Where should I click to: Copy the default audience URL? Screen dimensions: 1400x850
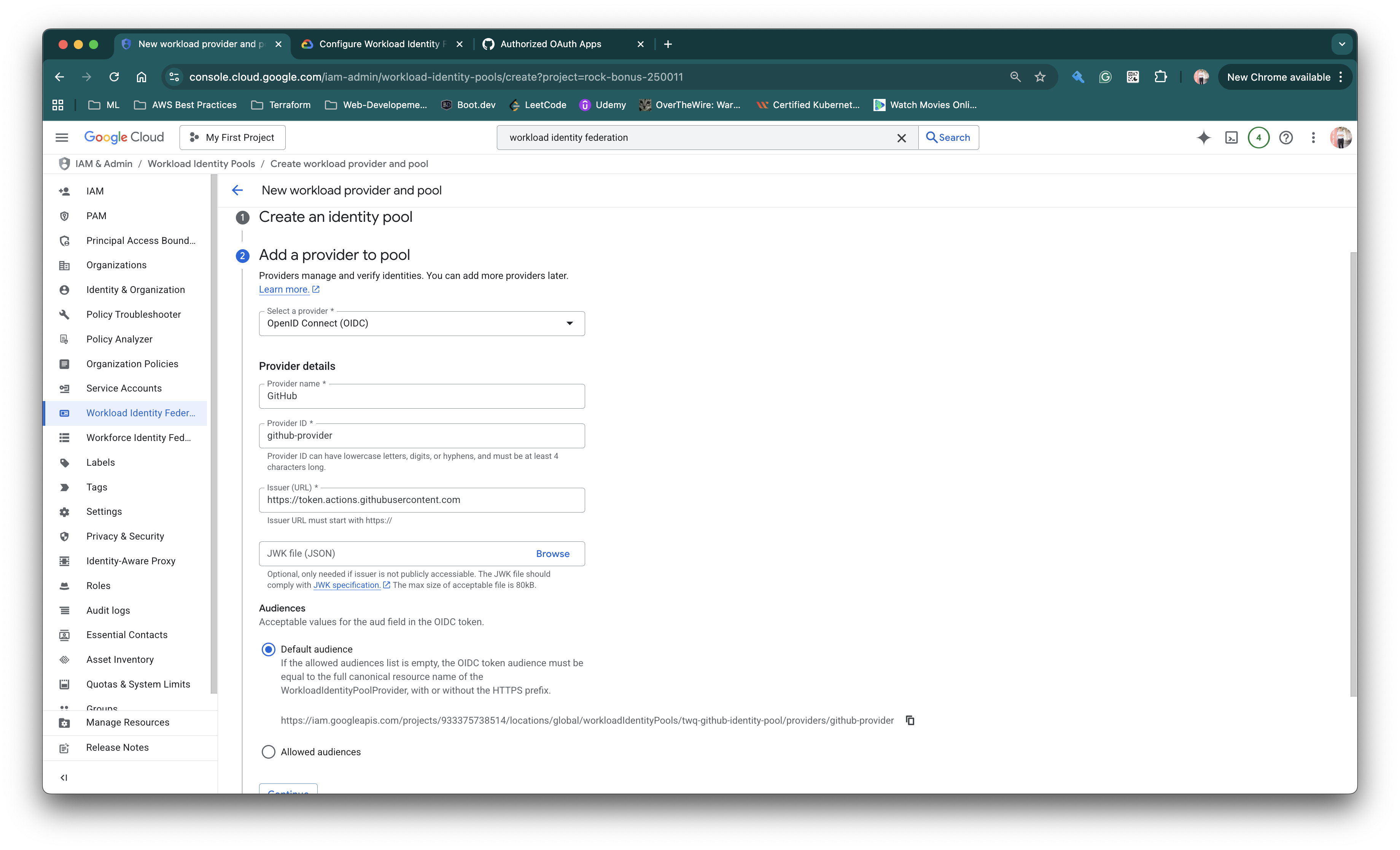(910, 721)
